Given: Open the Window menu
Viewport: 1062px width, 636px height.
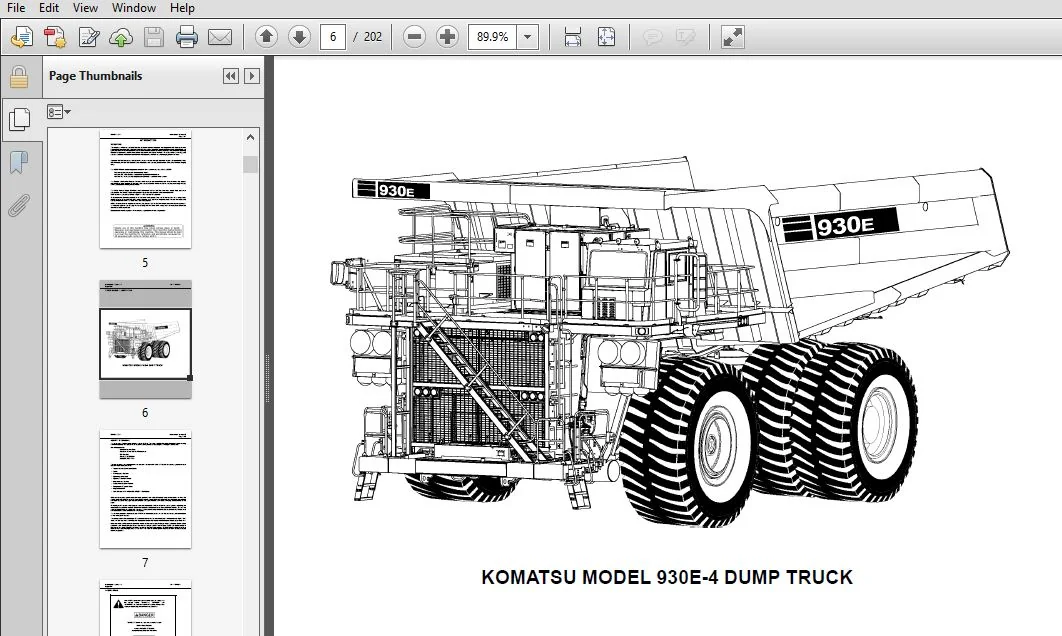Looking at the screenshot, I should tap(133, 8).
